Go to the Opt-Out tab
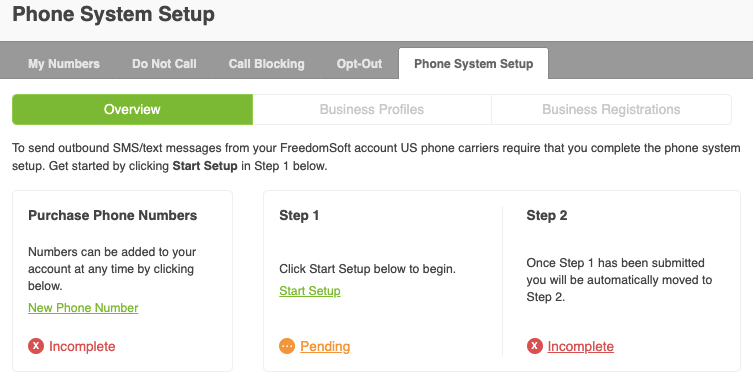Screen dimensions: 753x373 359,64
